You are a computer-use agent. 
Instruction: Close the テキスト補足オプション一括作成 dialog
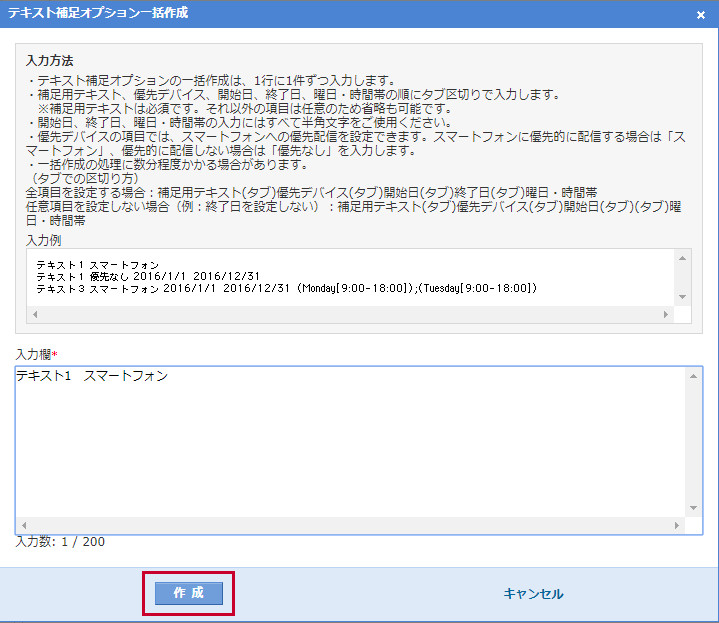pos(701,15)
